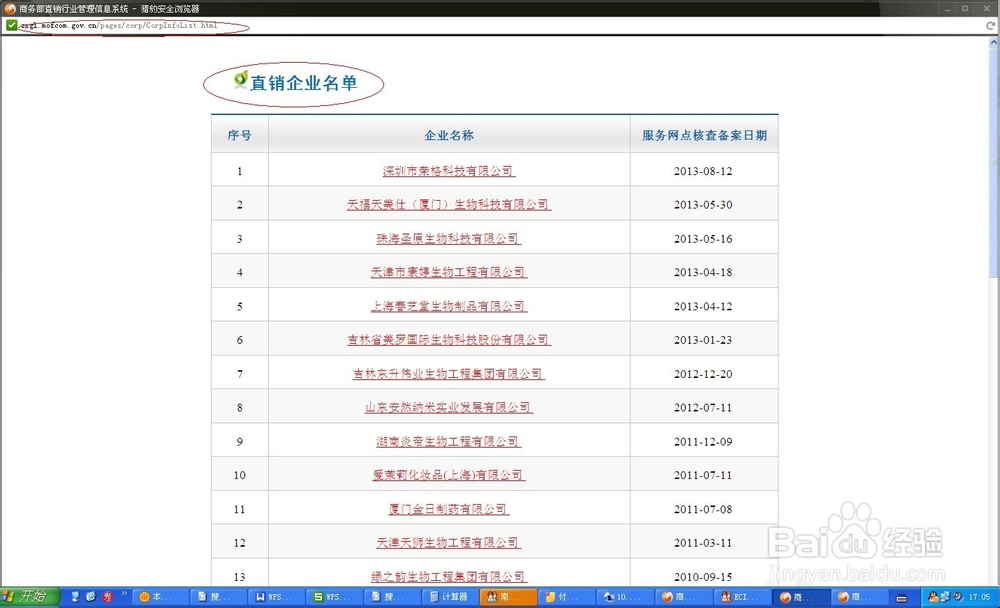Open company link 深圳市荣格科技有限公司
Image resolution: width=1000 pixels, height=608 pixels.
[449, 171]
